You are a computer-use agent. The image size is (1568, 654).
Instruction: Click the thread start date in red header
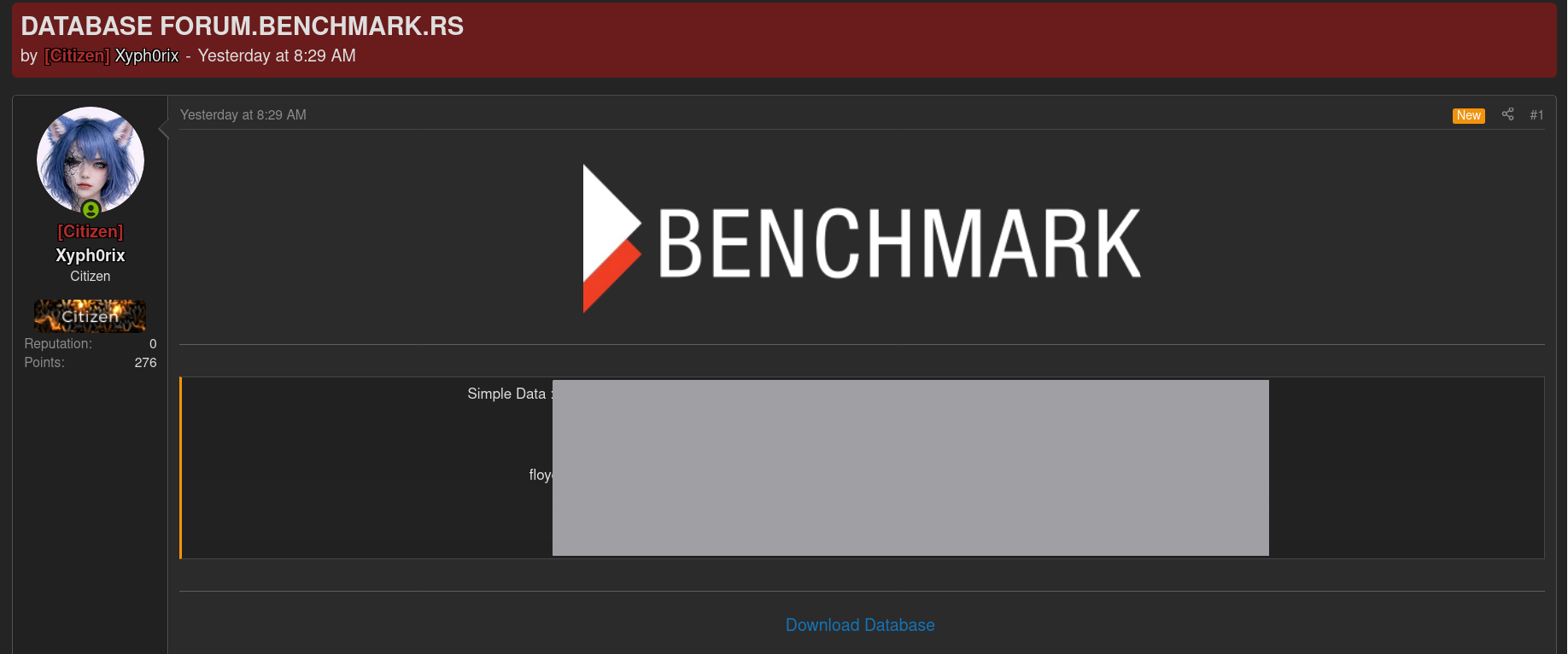pyautogui.click(x=277, y=55)
